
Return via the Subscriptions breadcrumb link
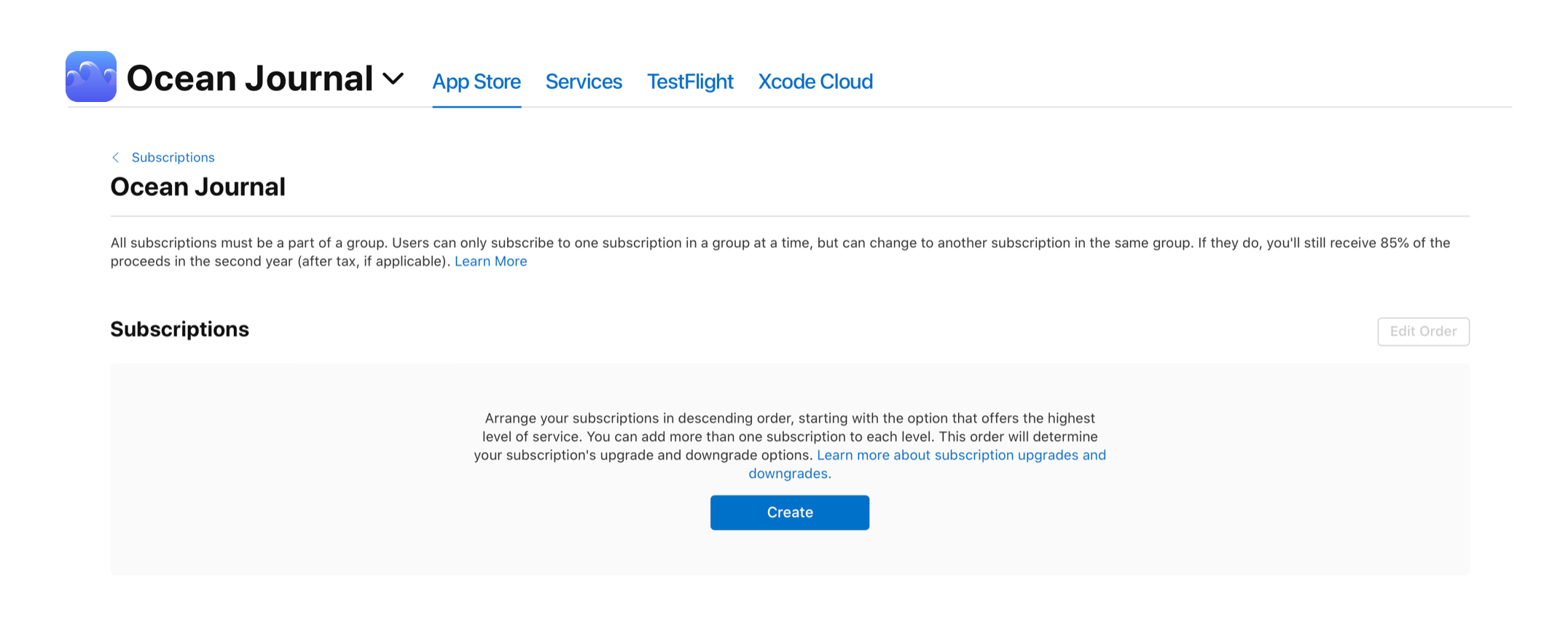coord(173,157)
